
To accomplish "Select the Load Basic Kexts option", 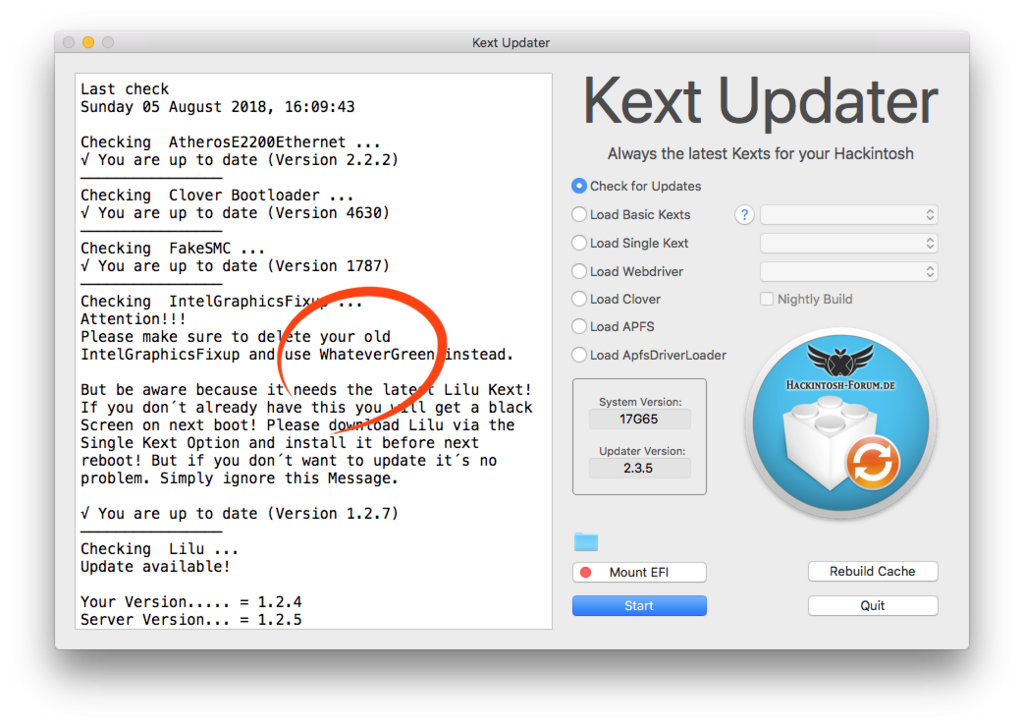I will 579,214.
